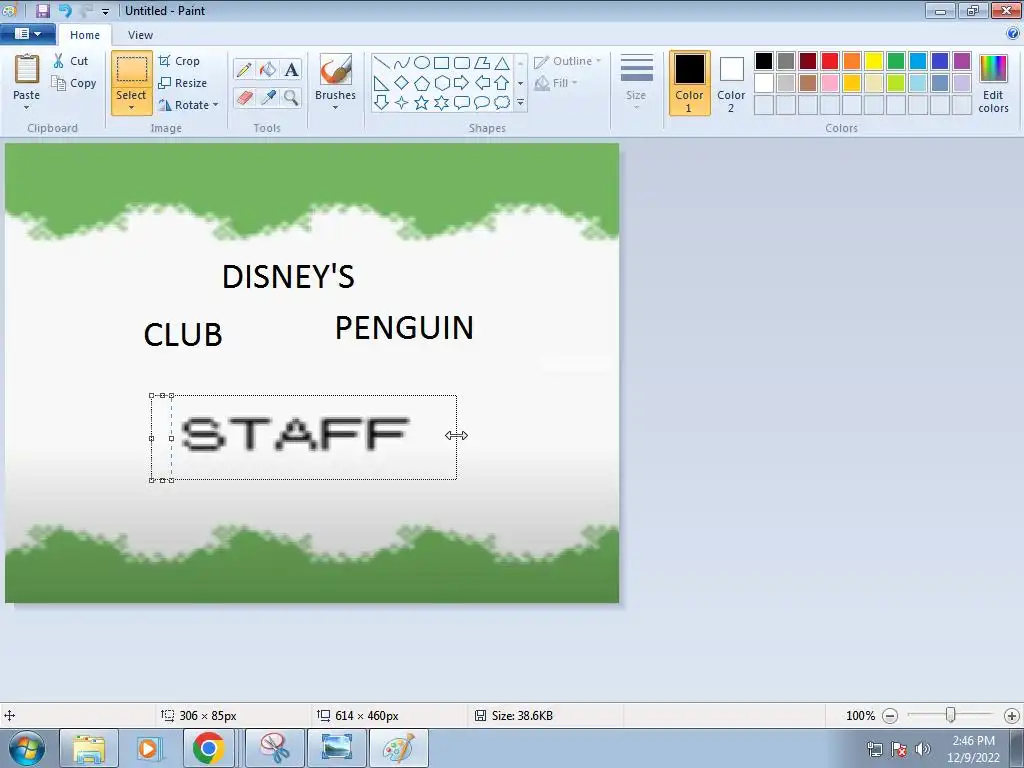Pick the red color swatch
Viewport: 1024px width, 768px height.
[830, 61]
